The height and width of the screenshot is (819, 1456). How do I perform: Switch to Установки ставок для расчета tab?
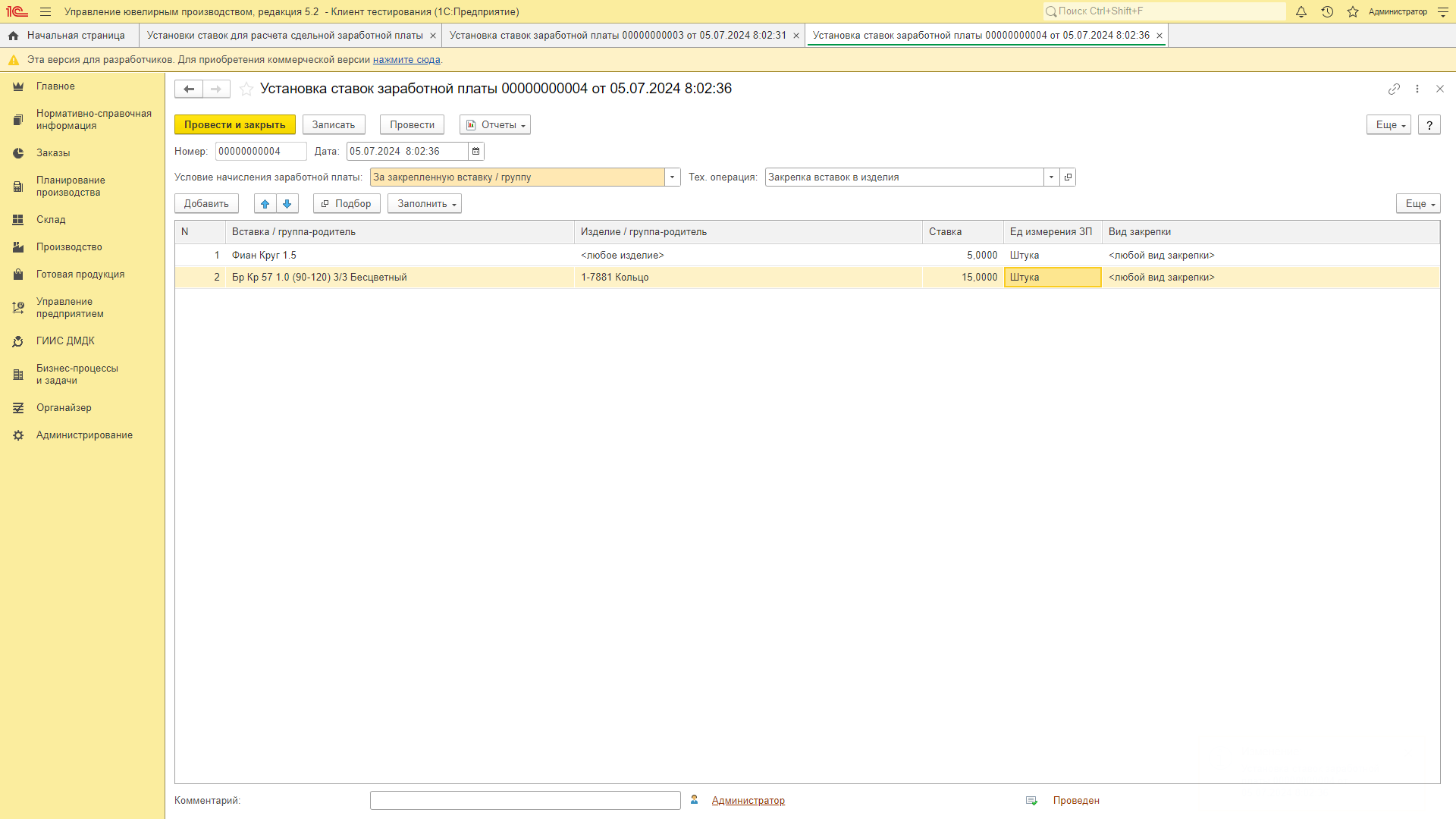pyautogui.click(x=285, y=36)
